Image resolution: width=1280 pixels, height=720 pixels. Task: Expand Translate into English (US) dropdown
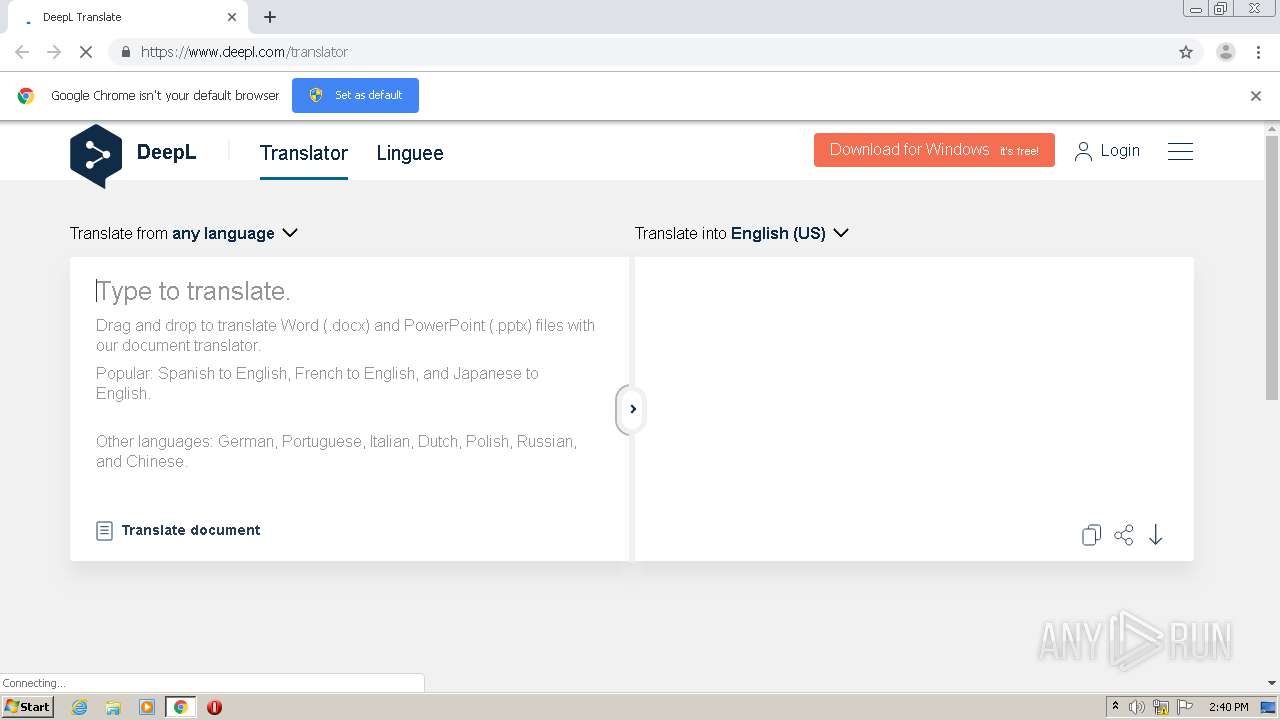click(x=742, y=233)
